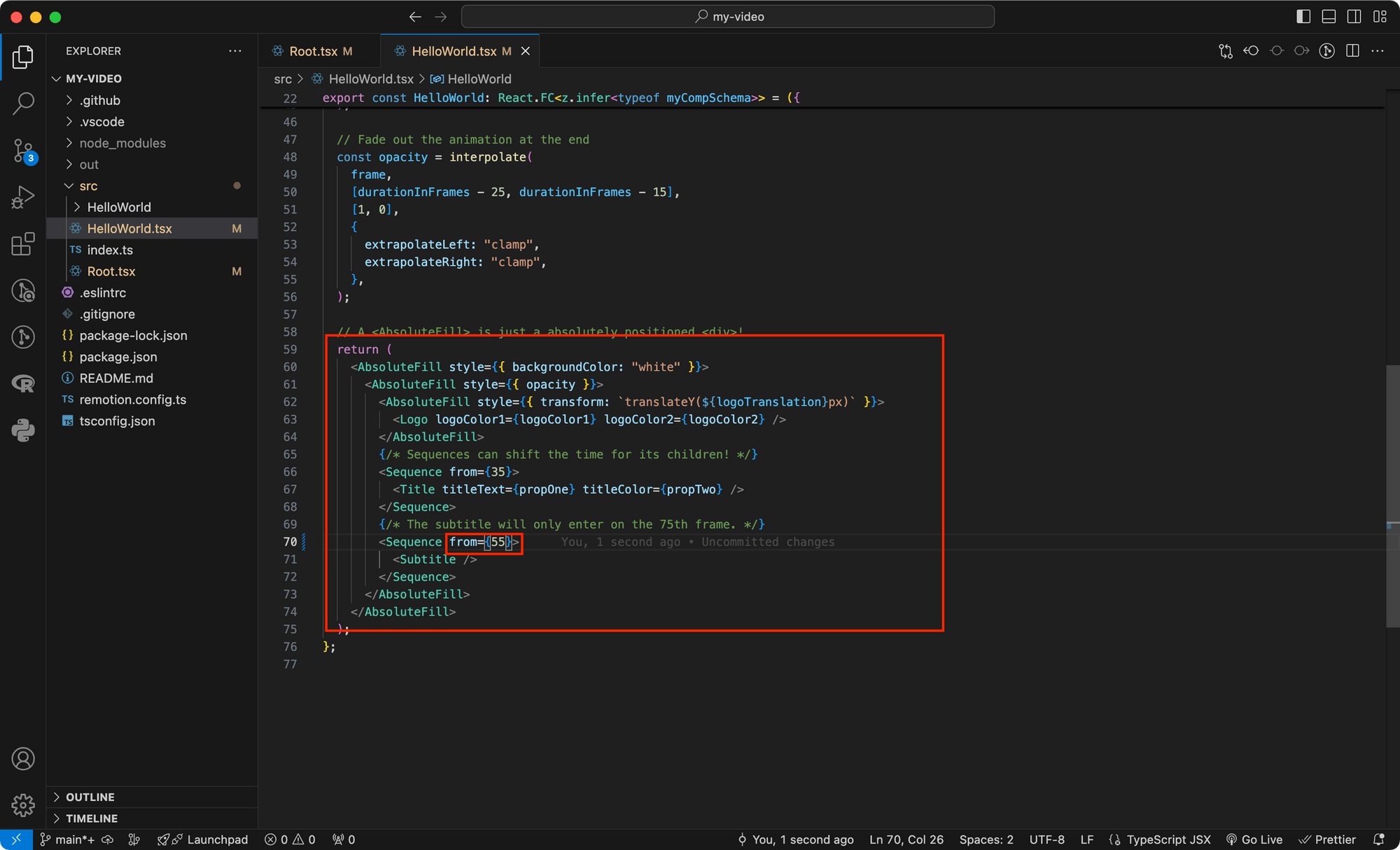The image size is (1400, 850).
Task: Go forward with the right arrow
Action: [x=440, y=17]
